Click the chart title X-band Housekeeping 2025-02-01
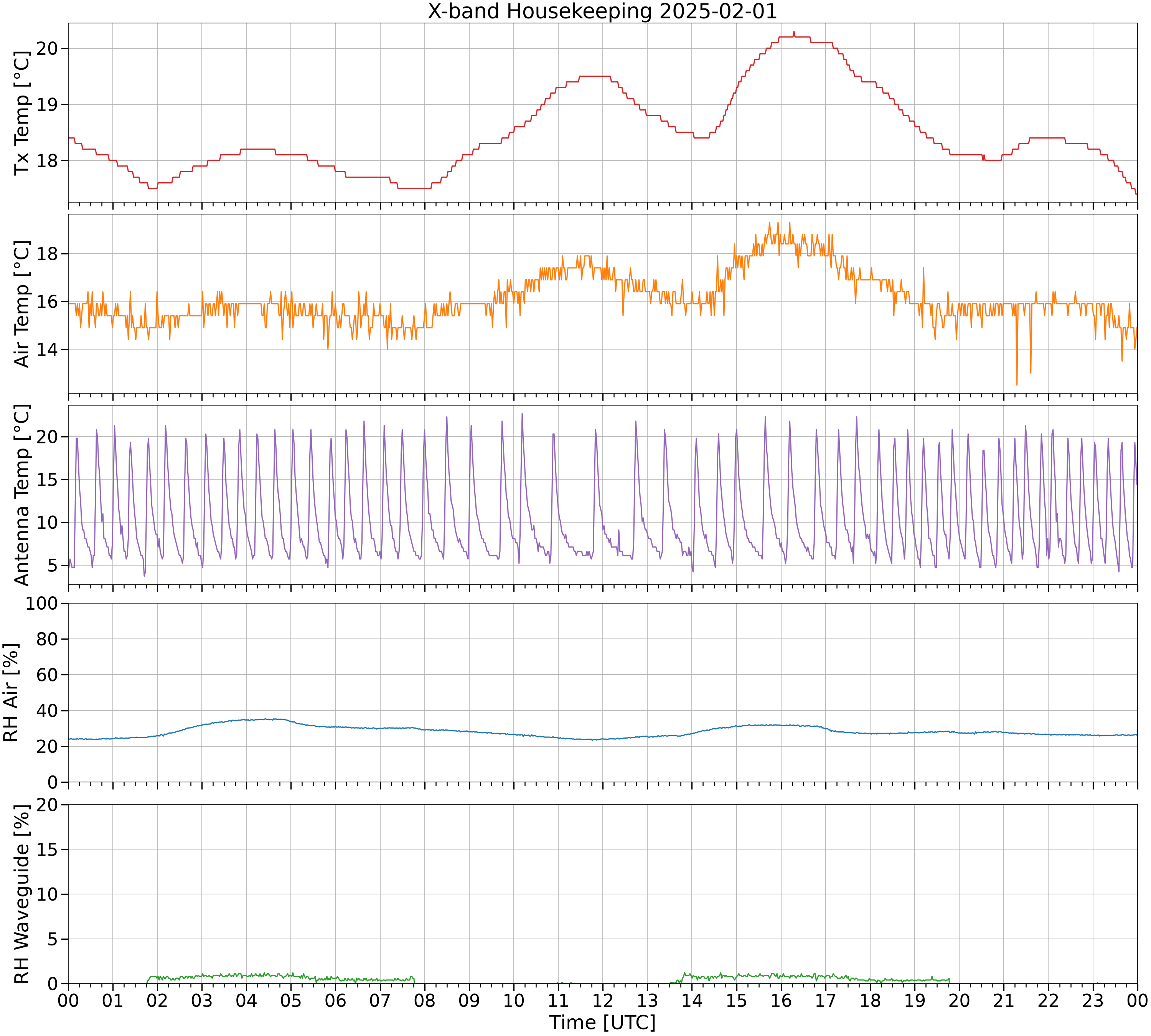 602,11
